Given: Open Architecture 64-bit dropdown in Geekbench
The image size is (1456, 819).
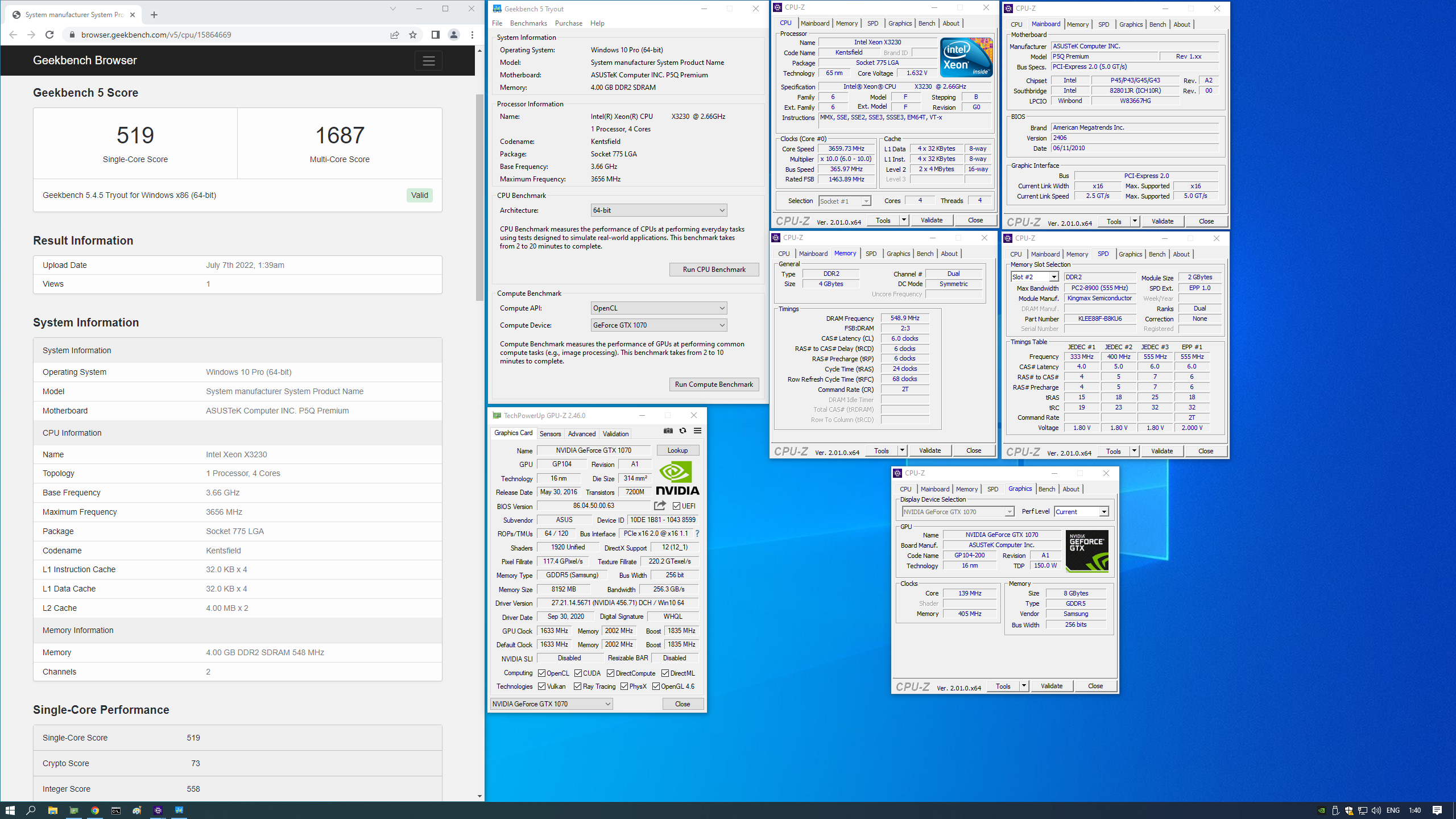Looking at the screenshot, I should (x=659, y=210).
